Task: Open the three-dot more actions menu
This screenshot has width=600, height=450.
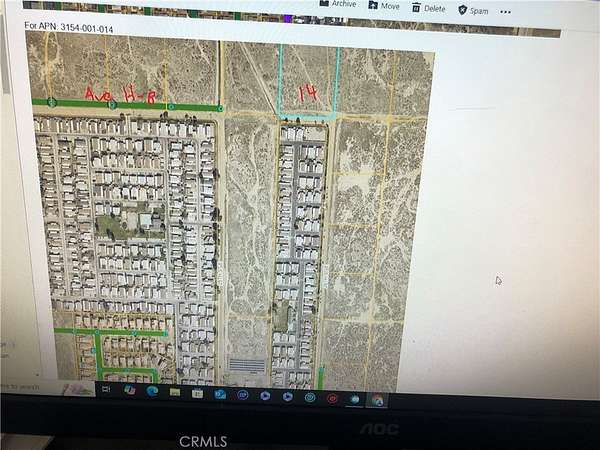Action: (x=505, y=12)
